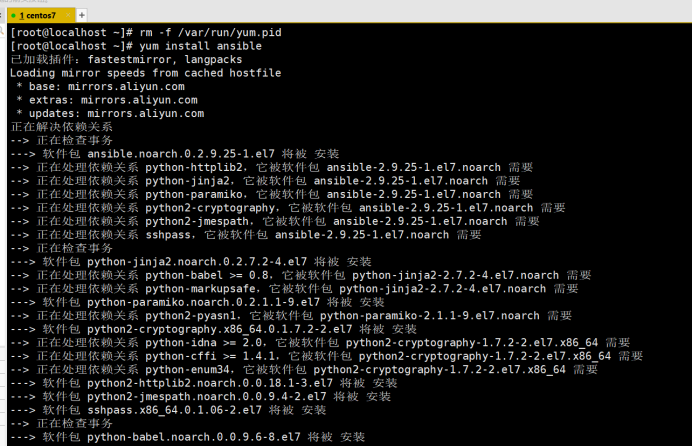Click the '正在解决依赖关系' line
The height and width of the screenshot is (446, 692).
coord(61,127)
